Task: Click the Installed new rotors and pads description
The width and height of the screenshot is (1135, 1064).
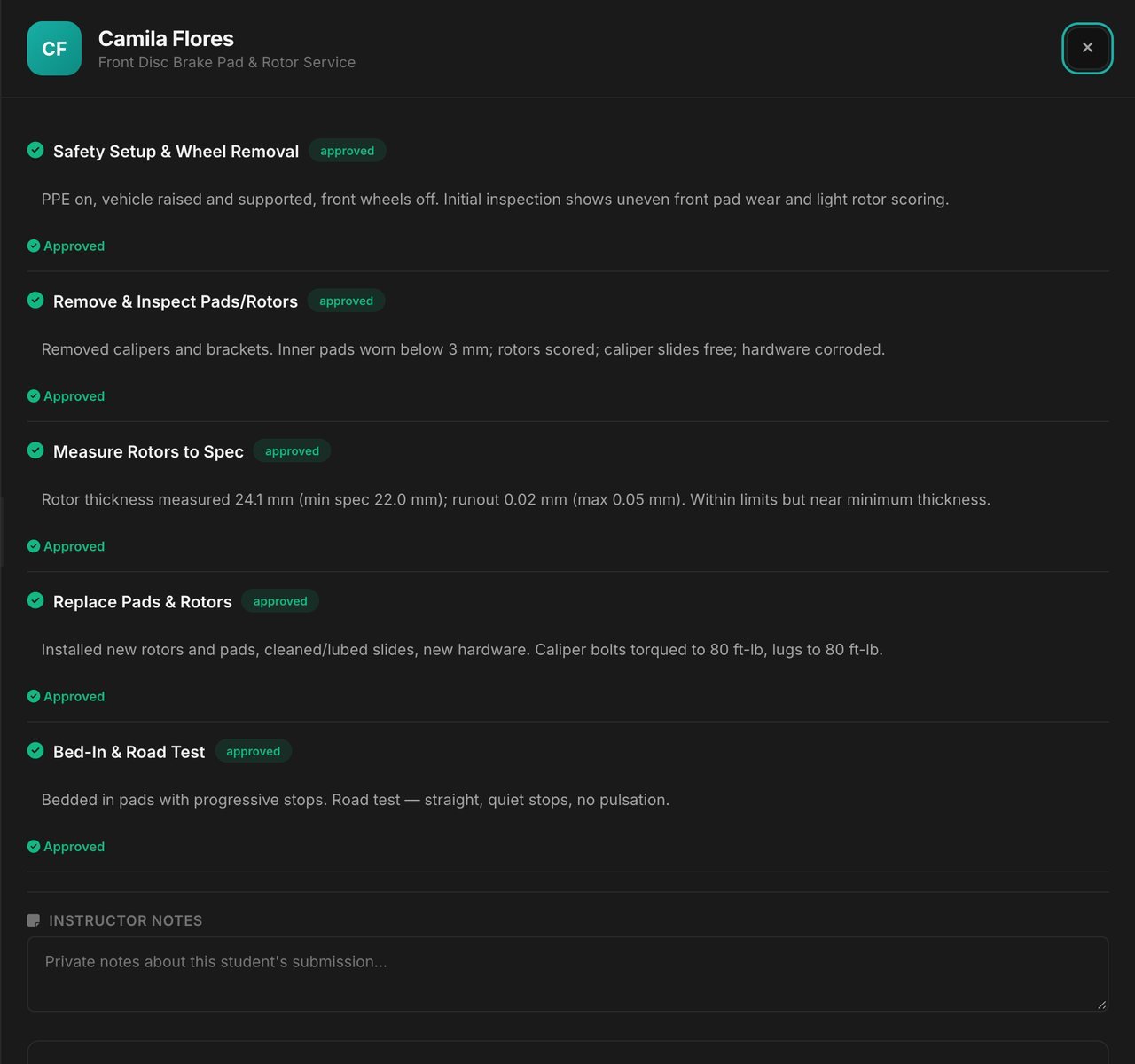Action: [462, 649]
